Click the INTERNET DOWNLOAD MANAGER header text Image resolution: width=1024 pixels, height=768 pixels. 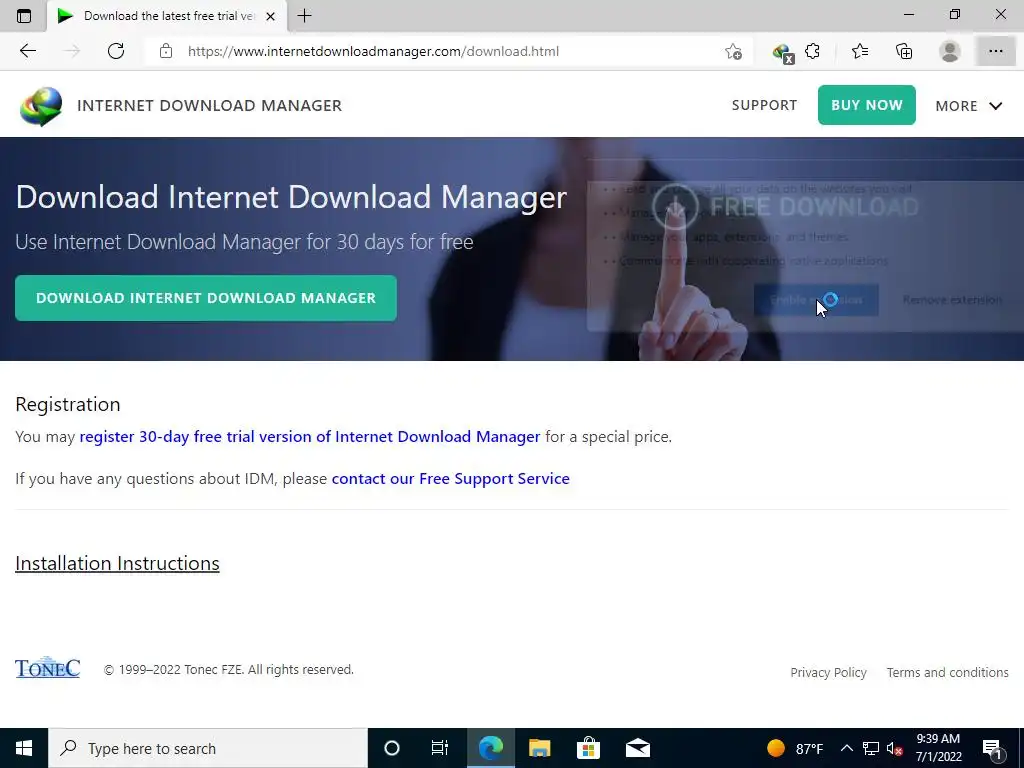click(x=209, y=106)
